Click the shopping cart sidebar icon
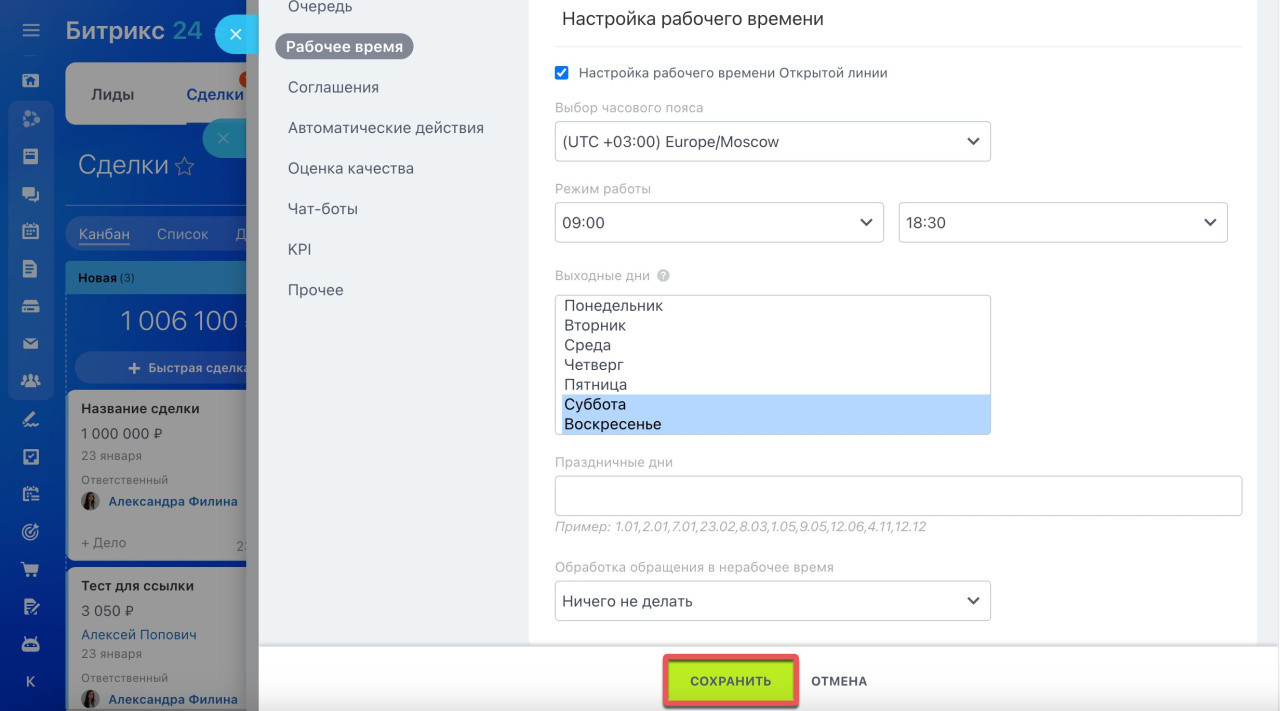The width and height of the screenshot is (1280, 711). point(31,569)
